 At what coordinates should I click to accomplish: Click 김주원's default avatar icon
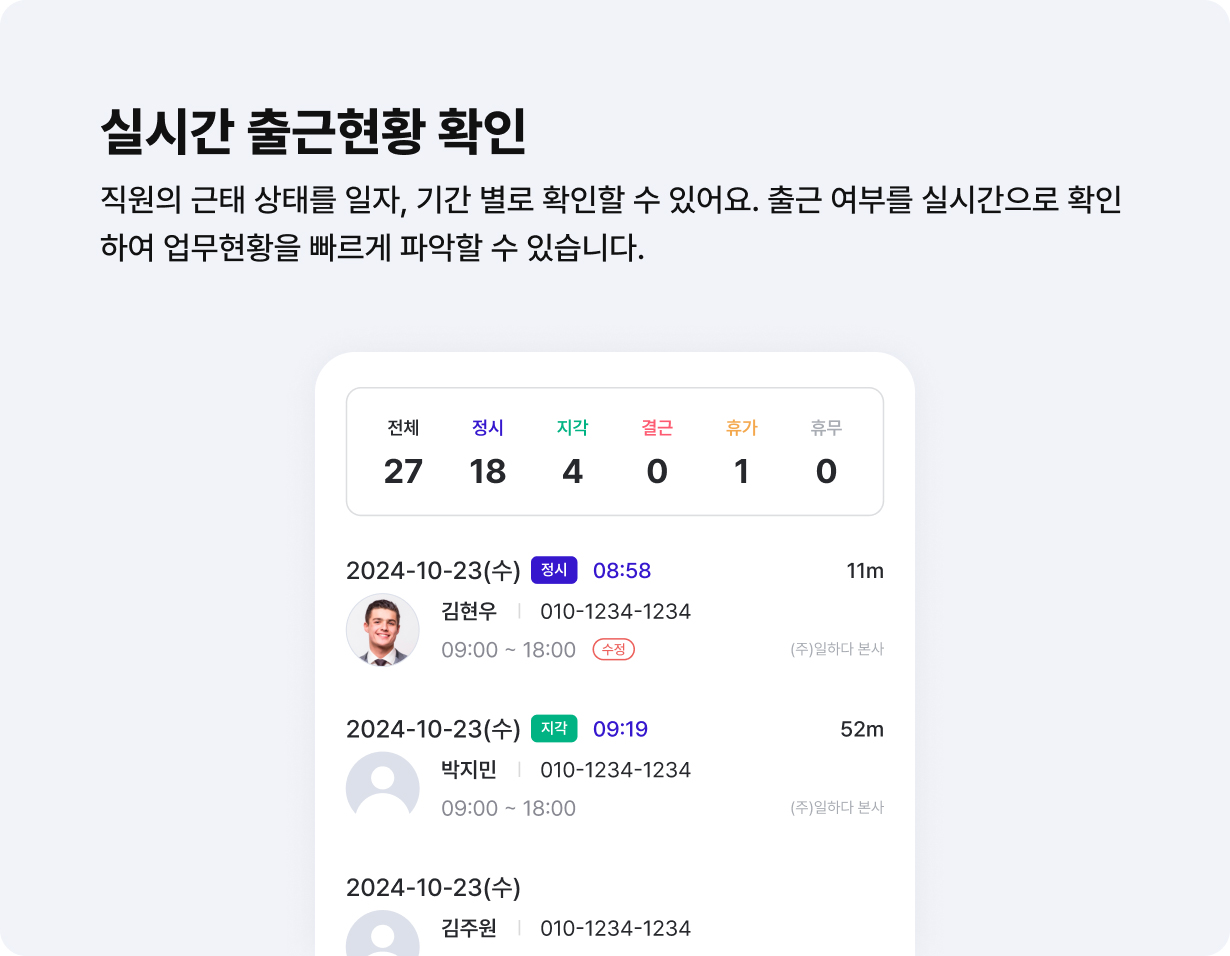click(383, 932)
